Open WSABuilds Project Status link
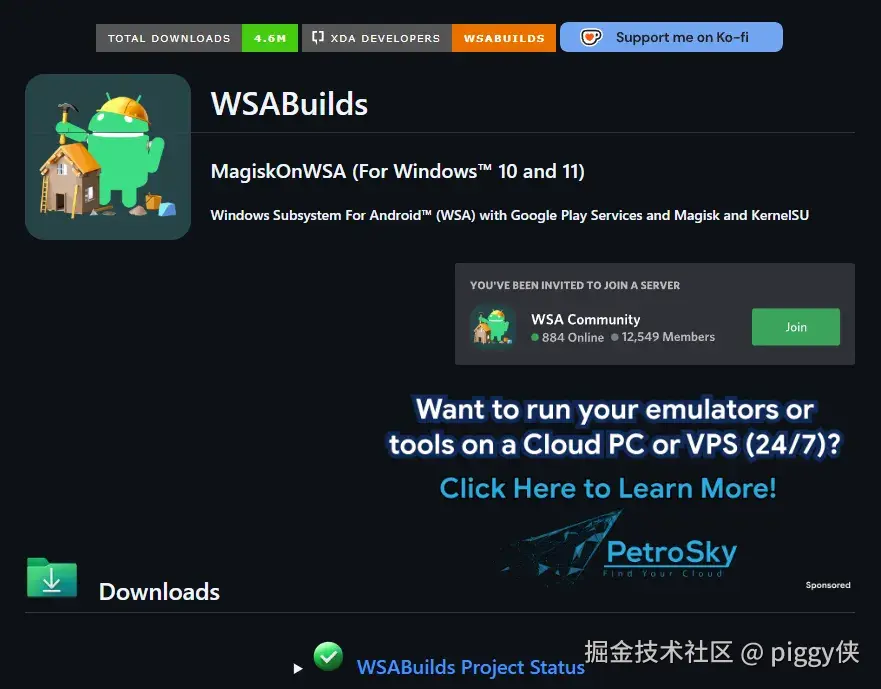The image size is (881, 689). pos(470,667)
